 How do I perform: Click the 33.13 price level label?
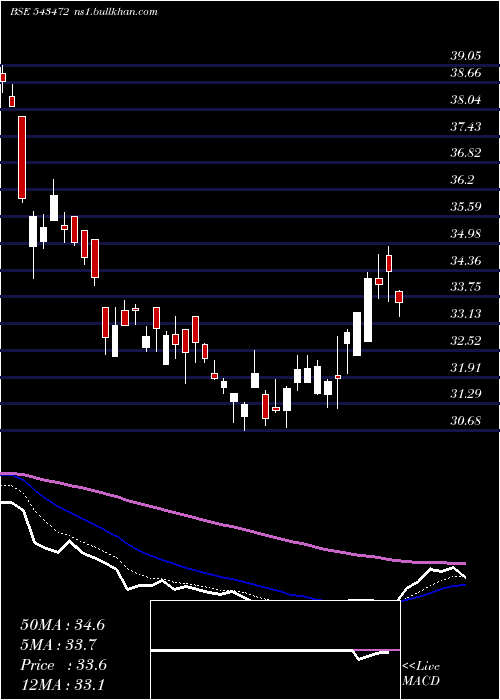point(466,314)
